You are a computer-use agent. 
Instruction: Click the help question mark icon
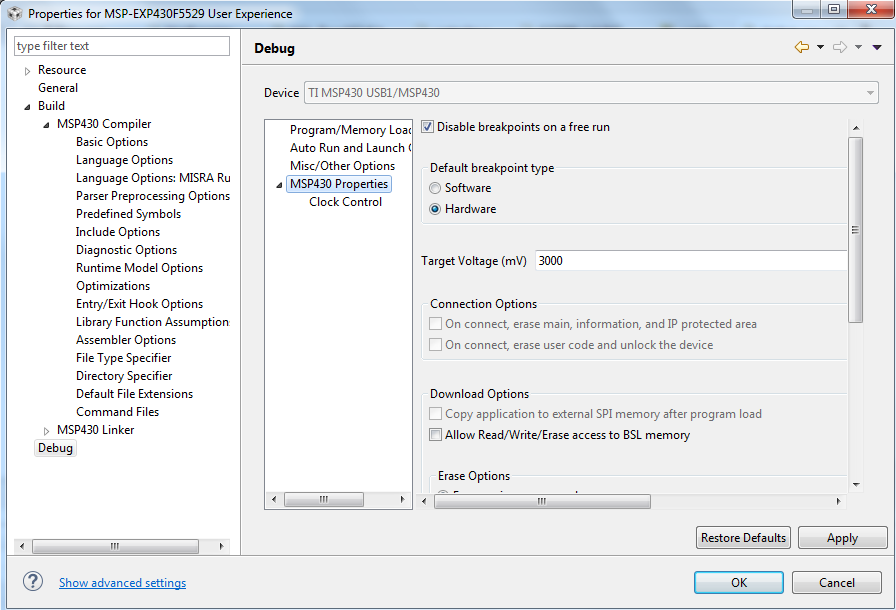pos(33,582)
